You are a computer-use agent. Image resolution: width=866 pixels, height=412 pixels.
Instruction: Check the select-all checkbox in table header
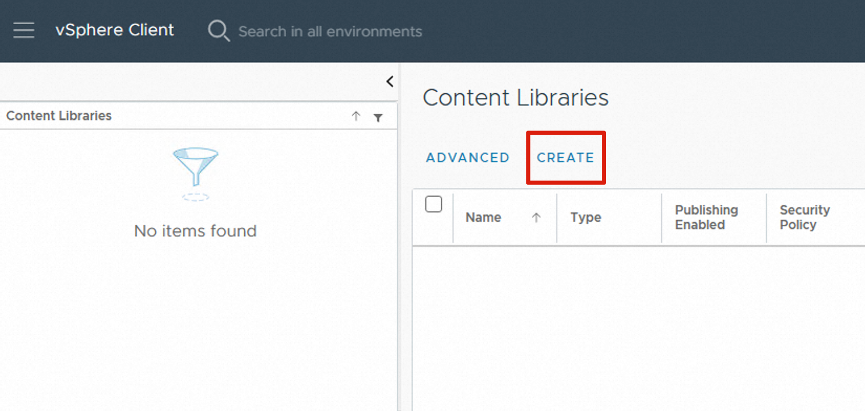pos(433,204)
